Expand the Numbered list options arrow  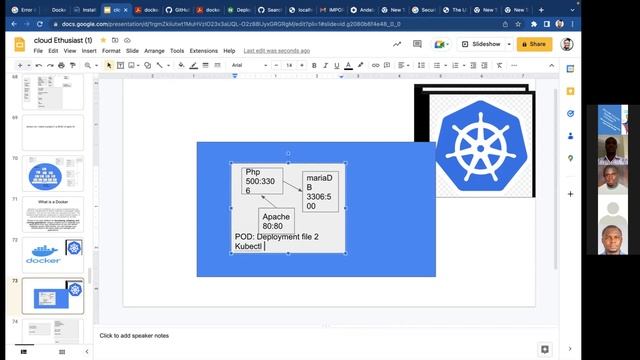pyautogui.click(x=464, y=65)
